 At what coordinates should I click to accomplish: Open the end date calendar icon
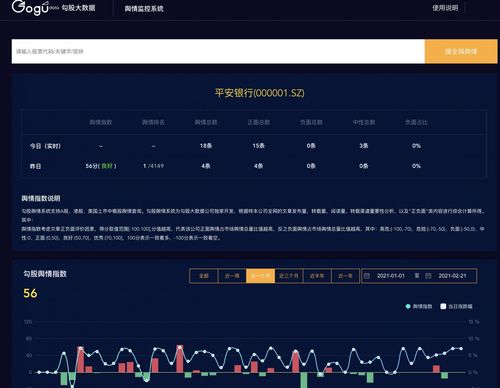[428, 276]
